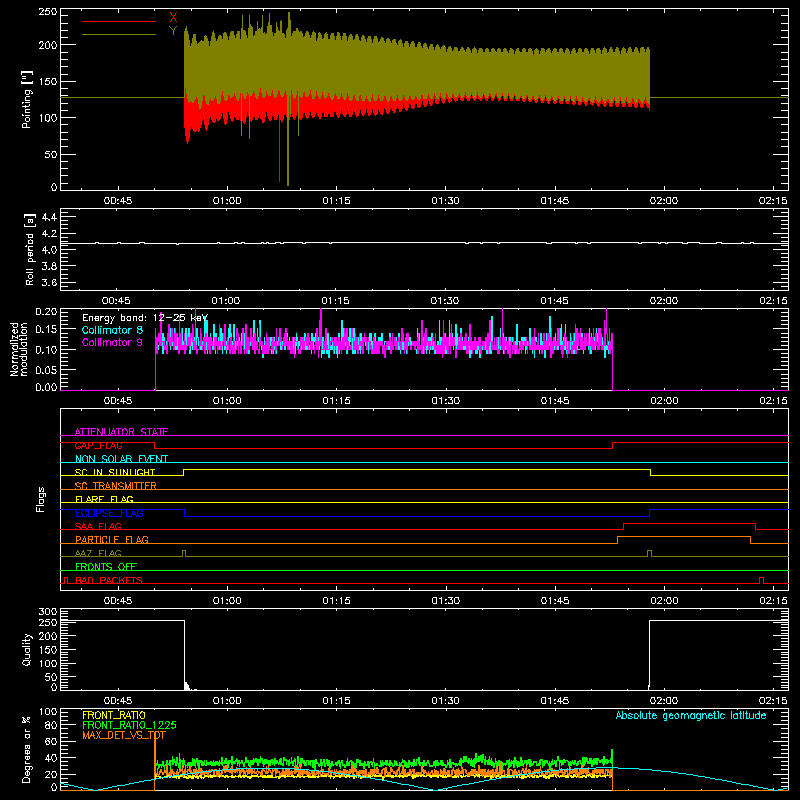
Task: Click the cyan "Collimator 8" legend label
Action: [112, 330]
